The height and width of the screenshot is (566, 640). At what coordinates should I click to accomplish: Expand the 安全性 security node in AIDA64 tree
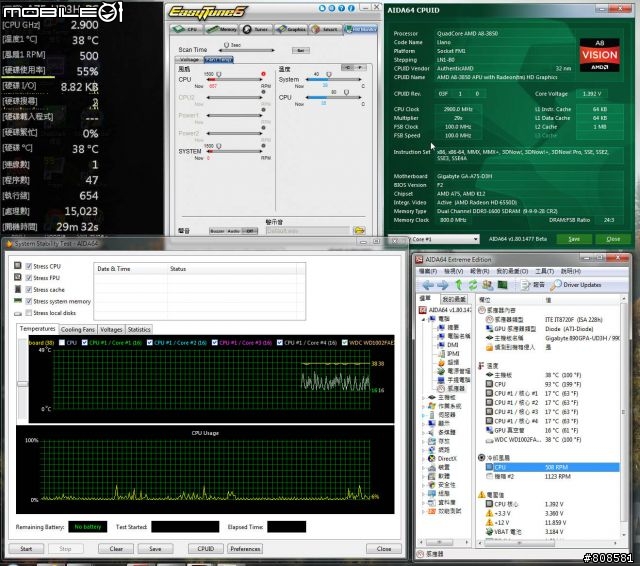424,485
